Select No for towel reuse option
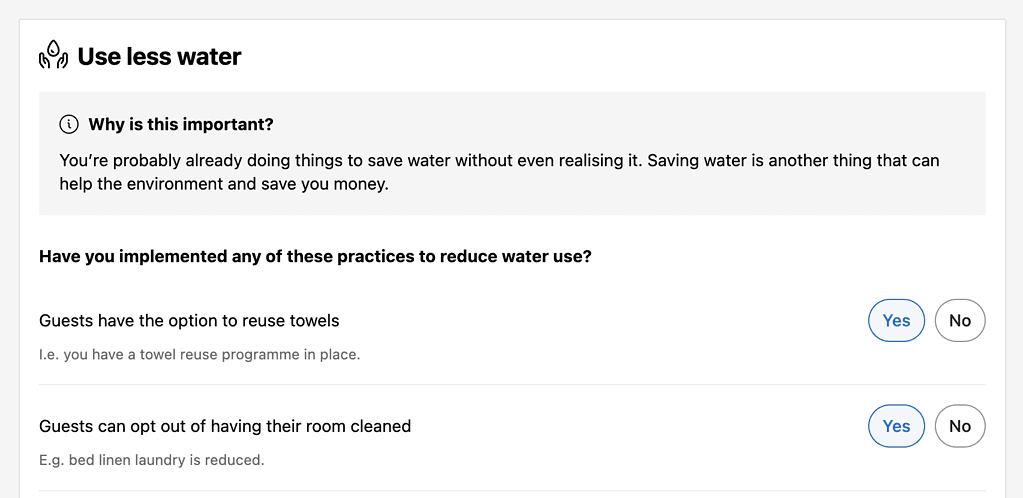This screenshot has width=1023, height=498. click(x=960, y=320)
